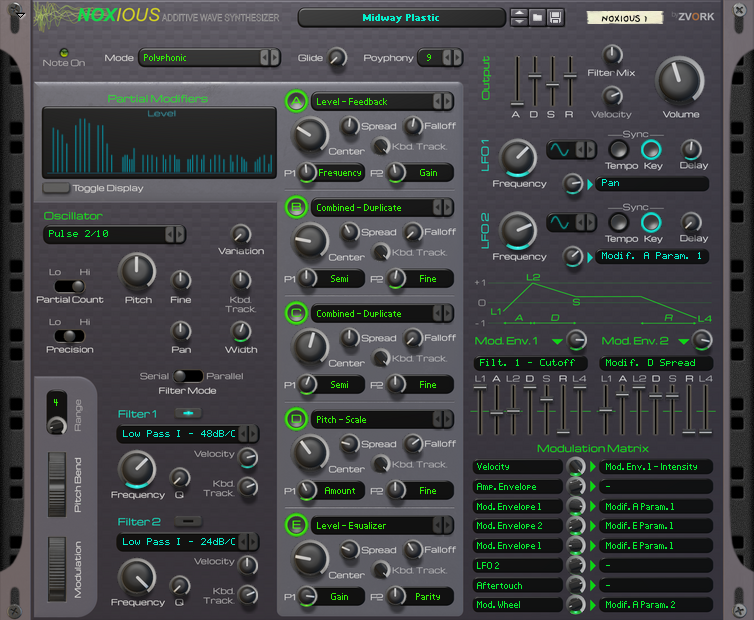Open Modifier A Level - Feedback dropdown
754x620 pixels.
click(382, 101)
